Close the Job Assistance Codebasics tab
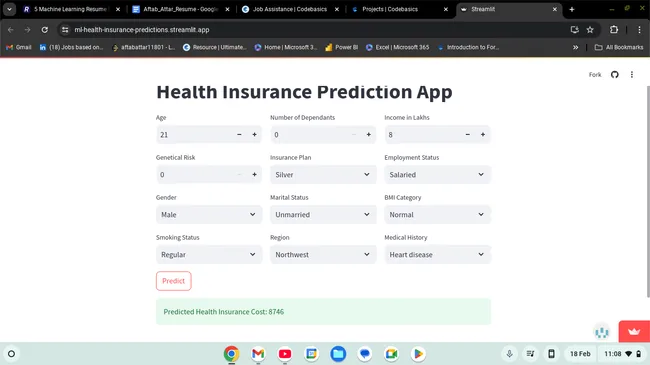The image size is (650, 365). (x=337, y=9)
